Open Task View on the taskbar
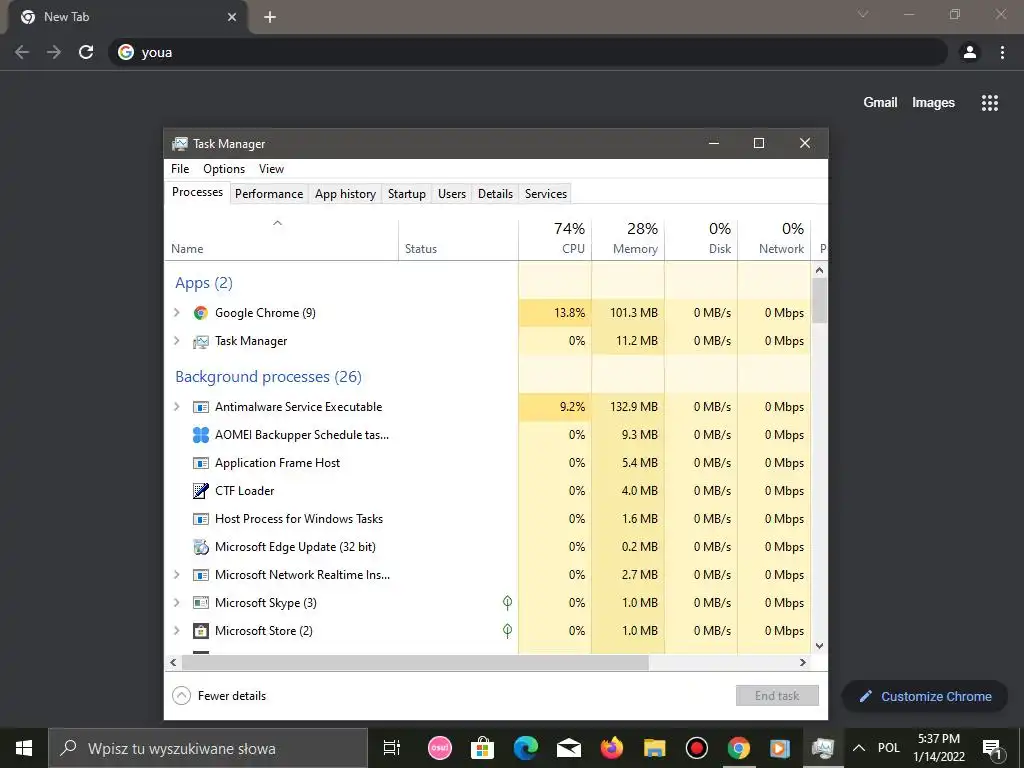Image resolution: width=1024 pixels, height=768 pixels. 392,748
